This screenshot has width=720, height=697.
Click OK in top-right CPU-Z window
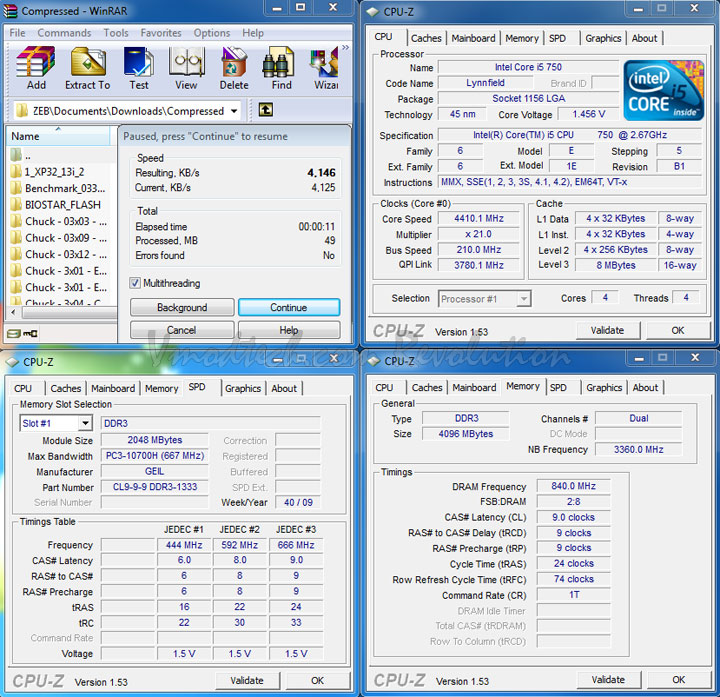click(x=678, y=330)
